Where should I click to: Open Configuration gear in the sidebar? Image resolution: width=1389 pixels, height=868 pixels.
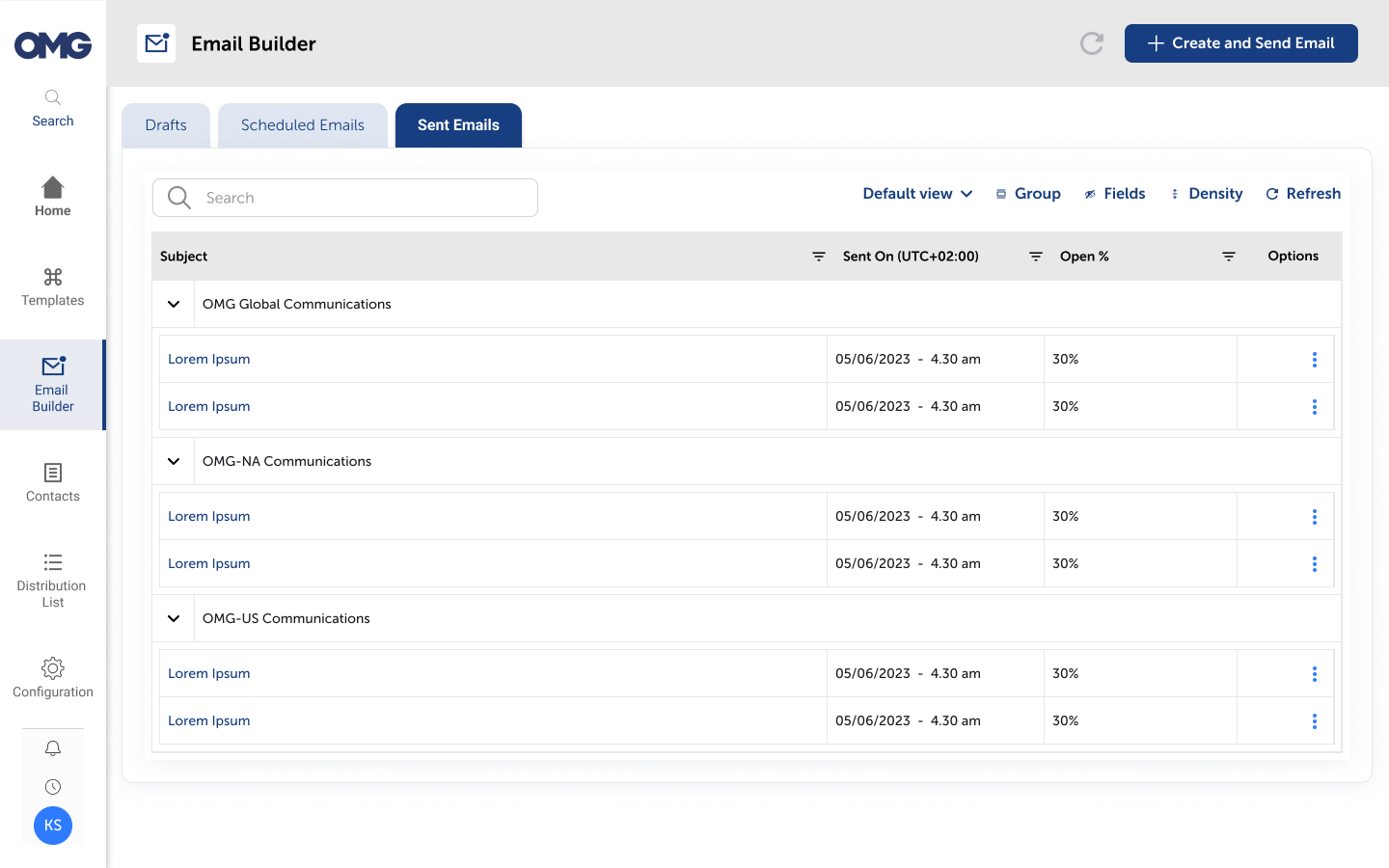[53, 678]
